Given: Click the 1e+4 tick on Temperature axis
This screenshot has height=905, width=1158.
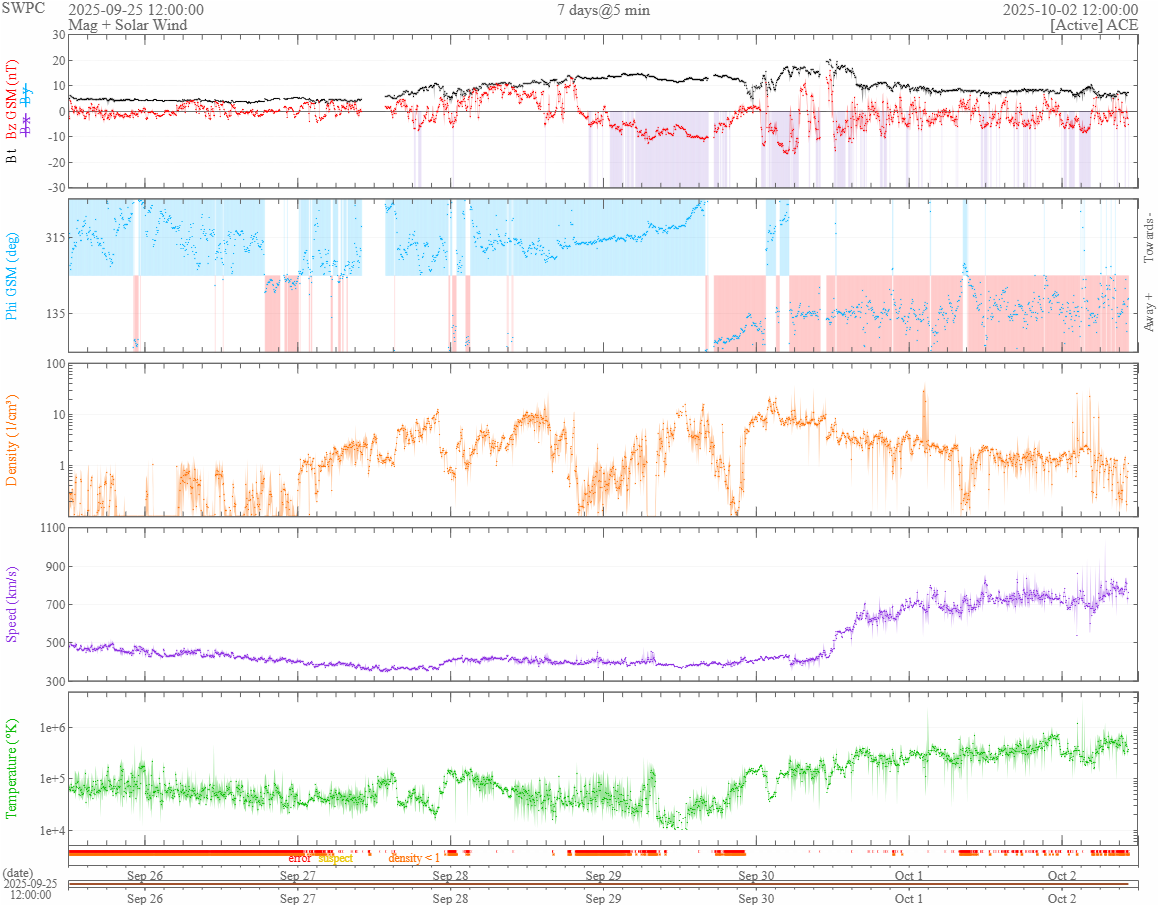Looking at the screenshot, I should tap(52, 830).
